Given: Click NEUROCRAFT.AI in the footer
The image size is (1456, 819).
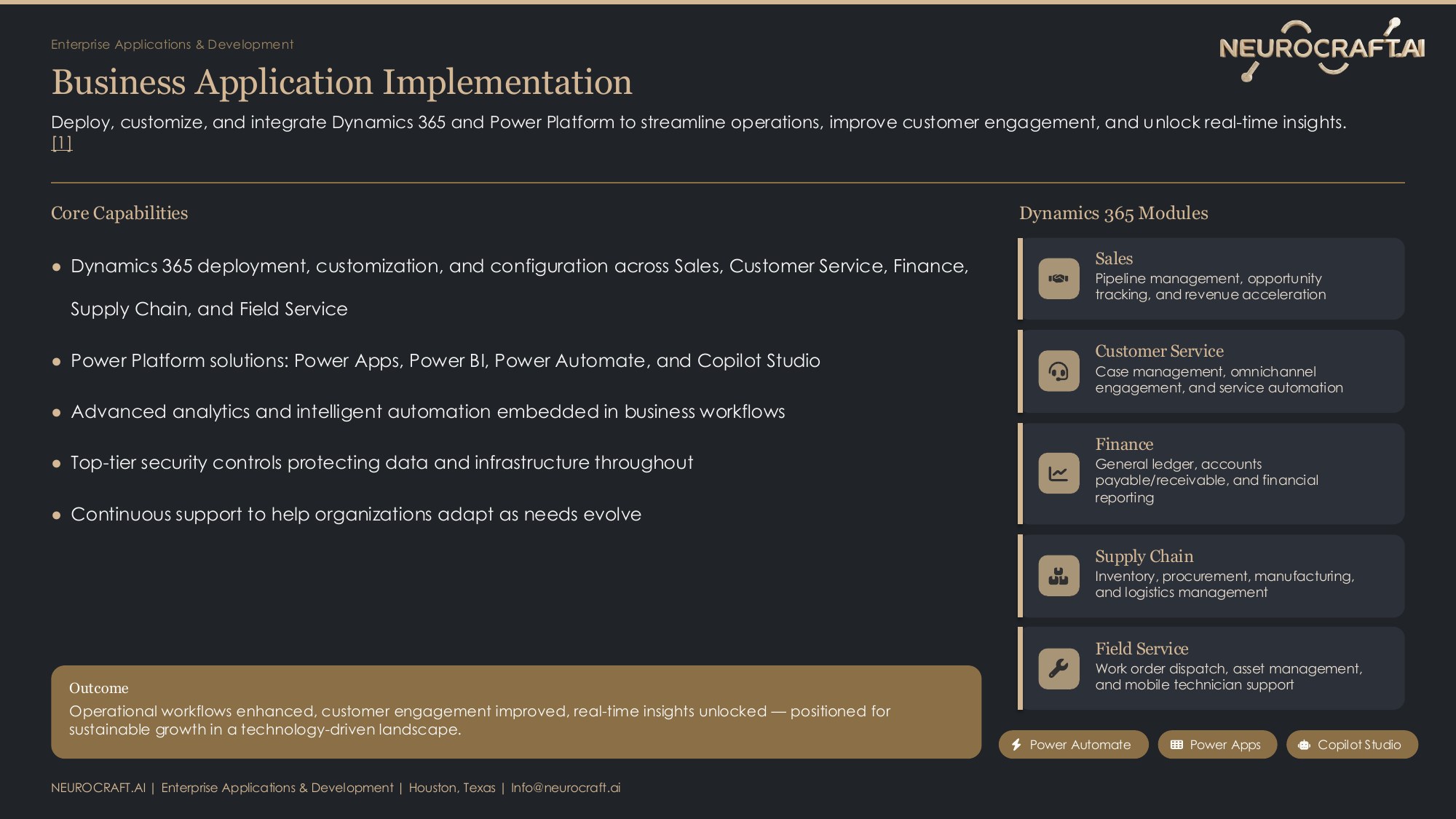Looking at the screenshot, I should tap(98, 788).
